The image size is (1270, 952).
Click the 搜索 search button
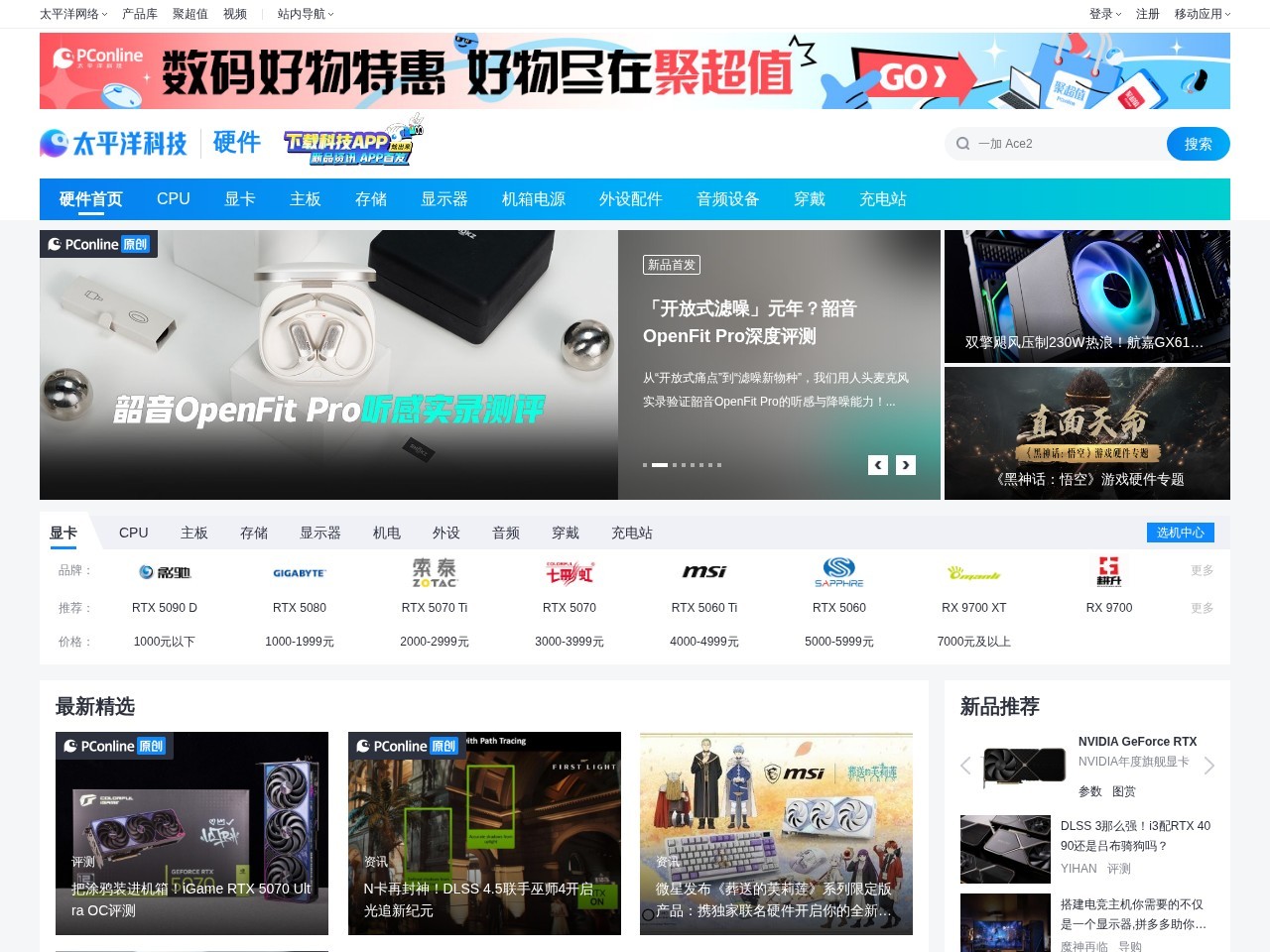(1198, 144)
